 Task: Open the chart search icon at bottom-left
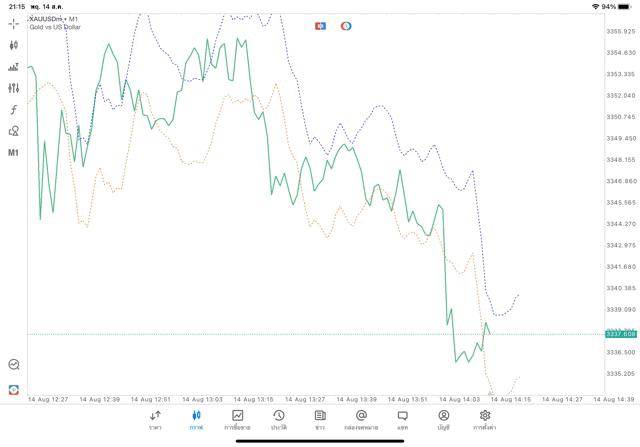(x=14, y=365)
